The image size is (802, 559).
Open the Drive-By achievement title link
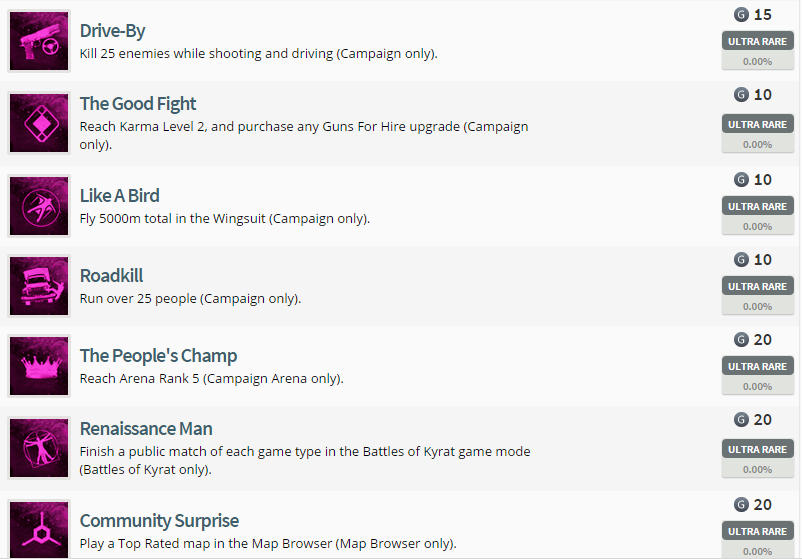coord(112,31)
